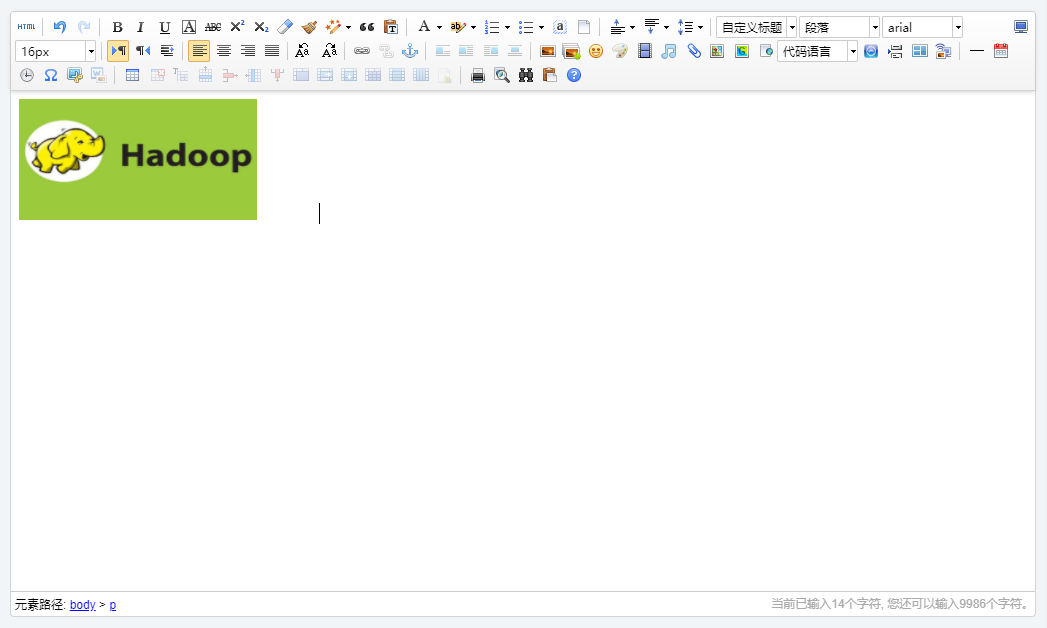Open the 段落 paragraph format dropdown
Image resolution: width=1047 pixels, height=628 pixels.
coord(839,27)
